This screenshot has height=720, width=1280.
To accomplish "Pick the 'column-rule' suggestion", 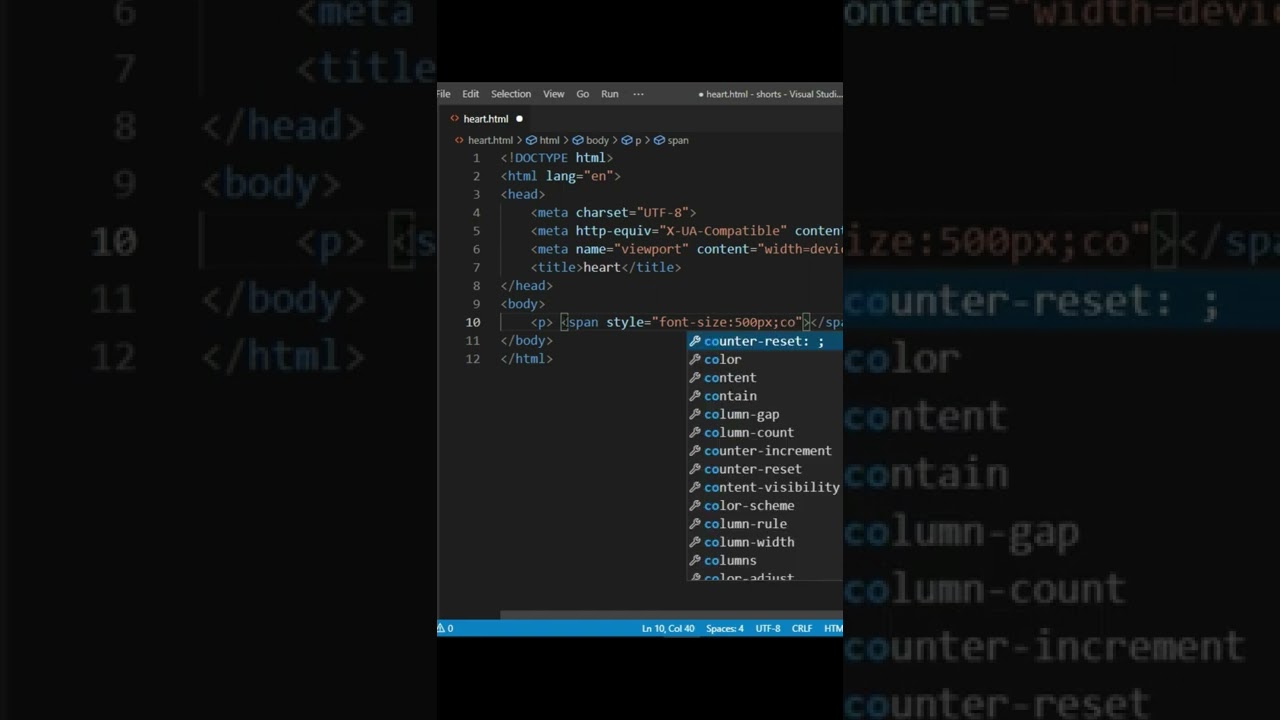I will [765, 524].
